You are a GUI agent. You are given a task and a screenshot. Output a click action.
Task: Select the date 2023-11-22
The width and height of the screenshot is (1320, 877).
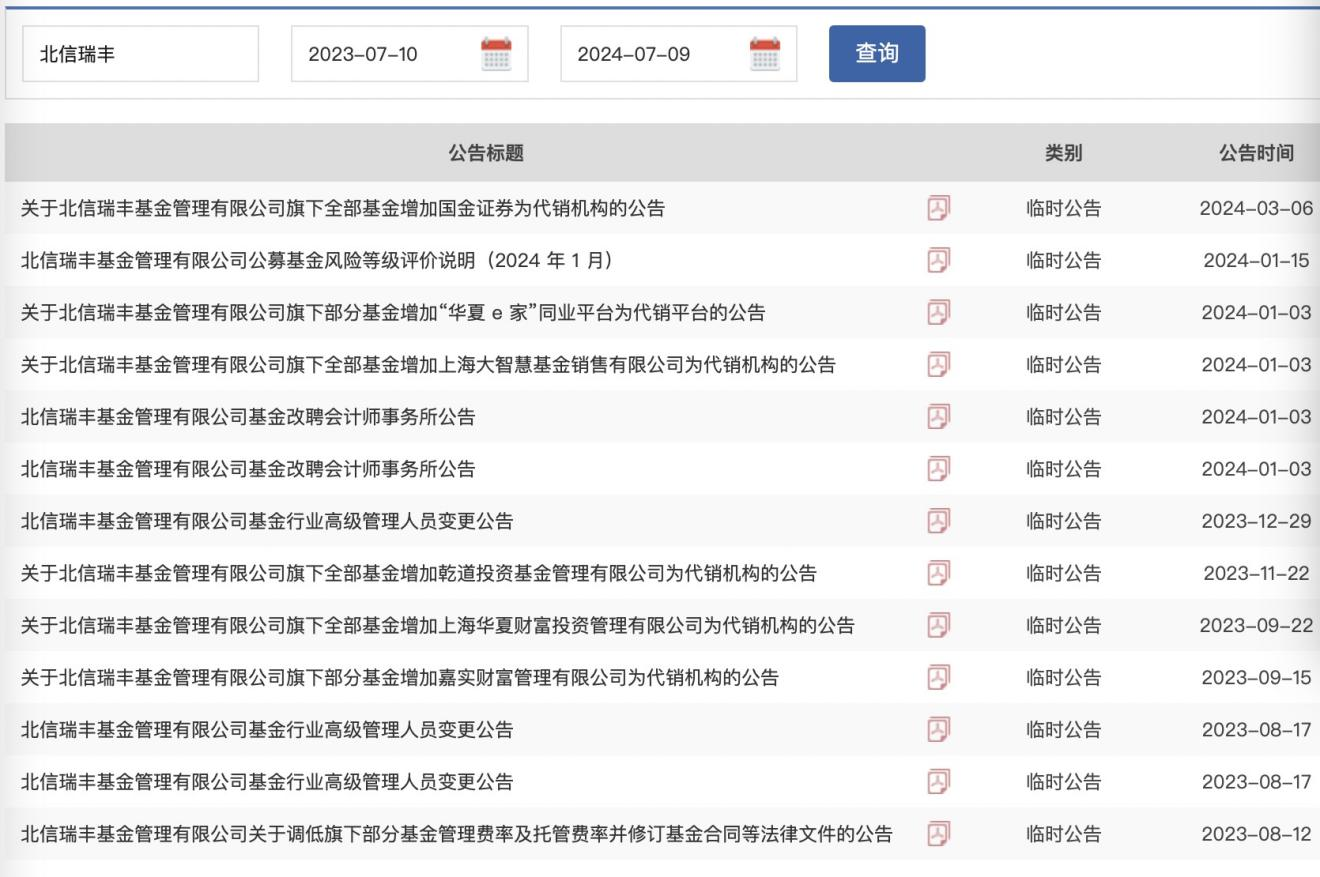coord(1256,572)
